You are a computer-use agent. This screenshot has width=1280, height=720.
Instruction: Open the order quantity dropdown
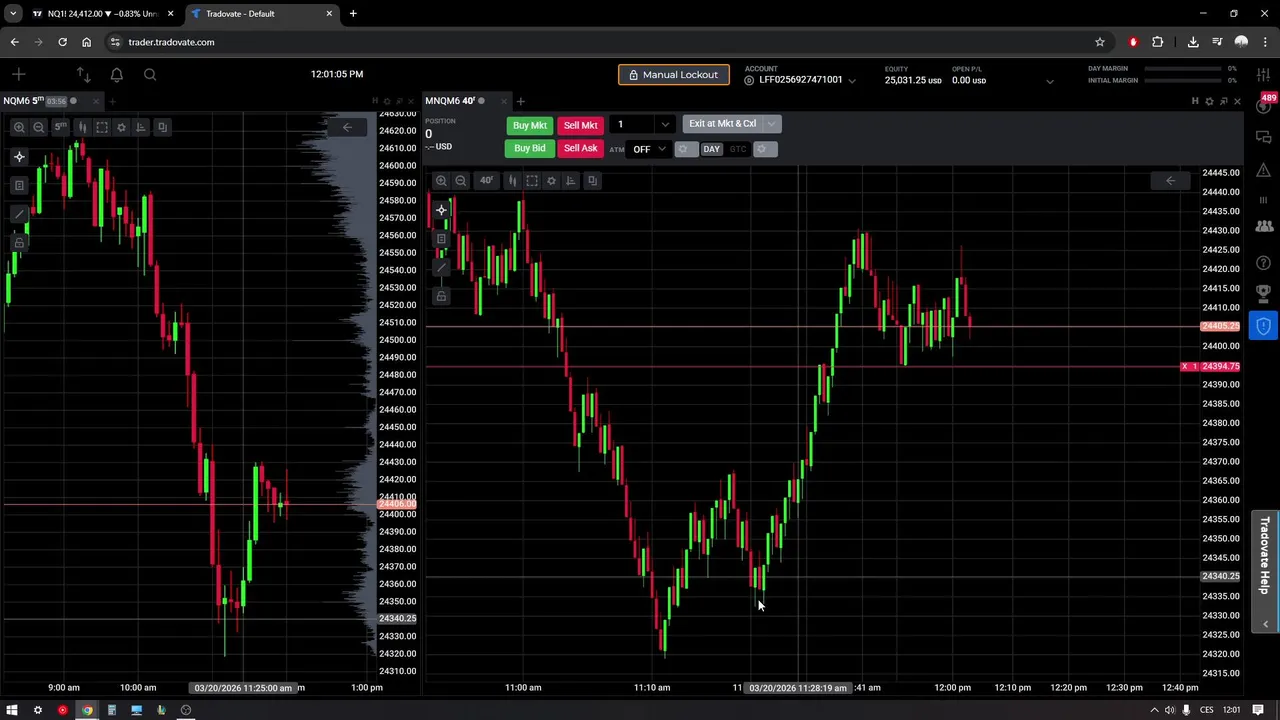(x=665, y=125)
